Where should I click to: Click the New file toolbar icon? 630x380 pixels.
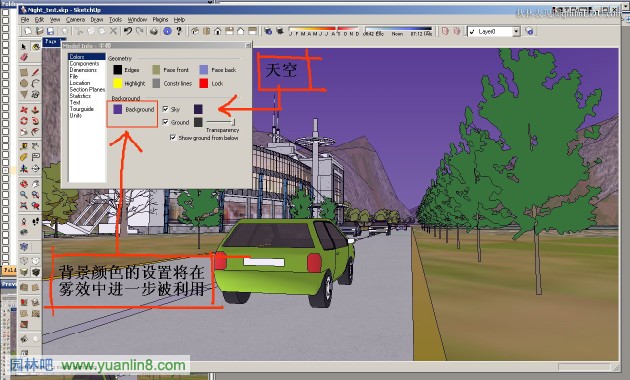pos(28,31)
